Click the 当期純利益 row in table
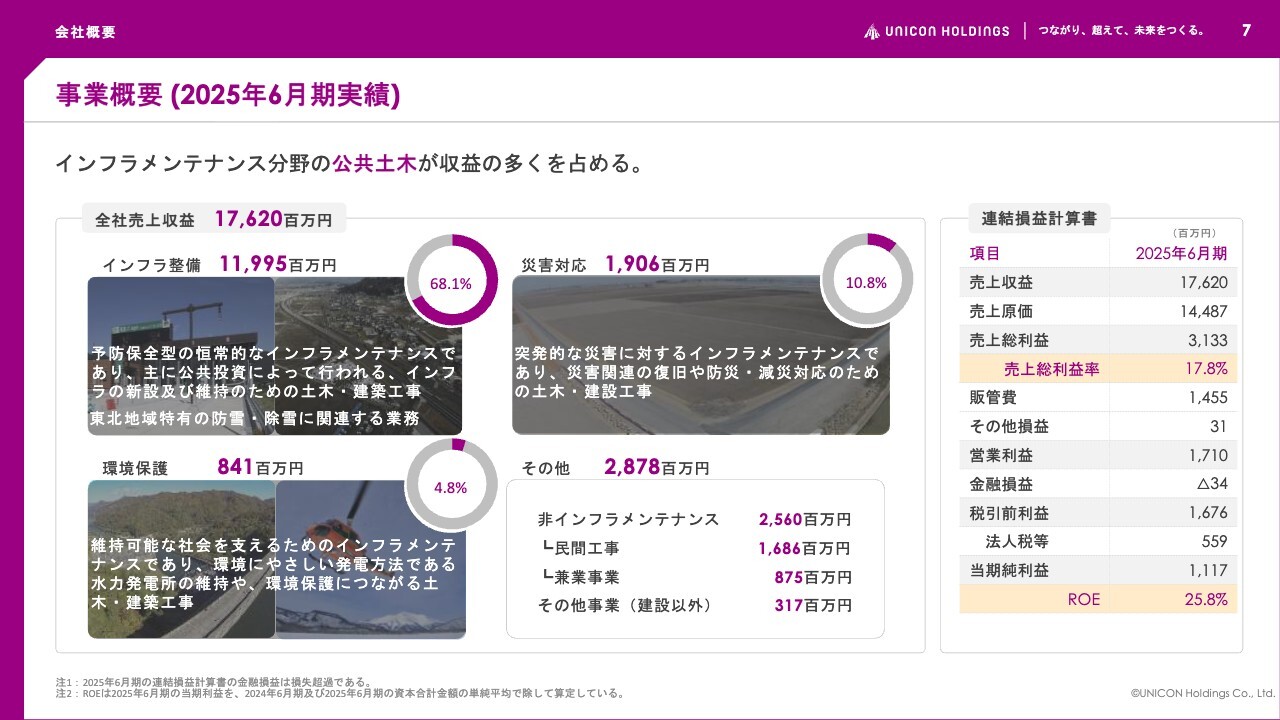The height and width of the screenshot is (720, 1280). [x=1098, y=571]
